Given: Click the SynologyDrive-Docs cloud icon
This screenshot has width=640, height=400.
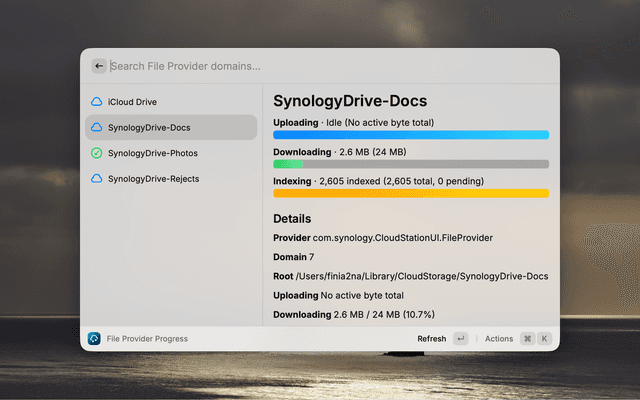Looking at the screenshot, I should point(97,127).
